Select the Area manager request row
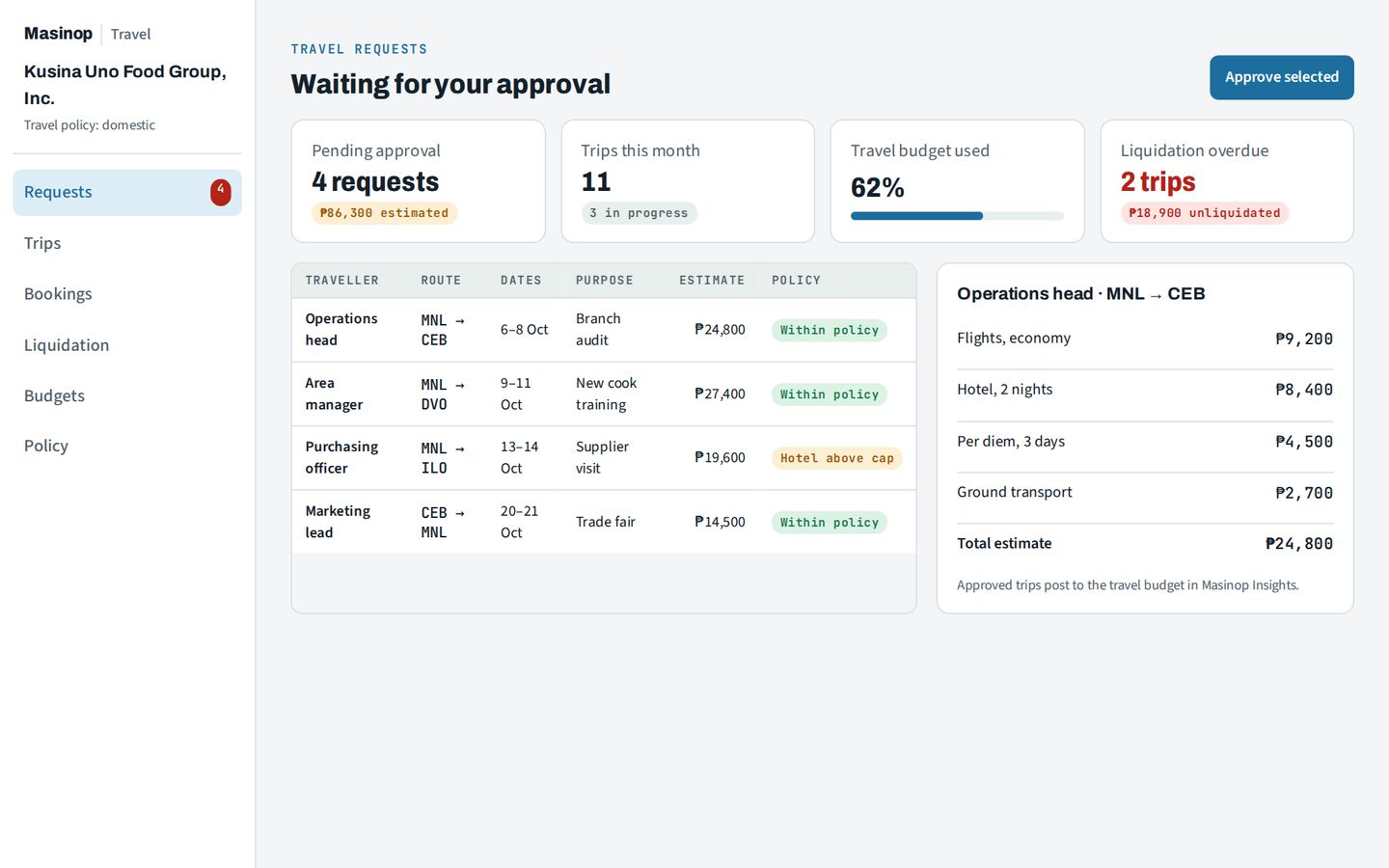Viewport: 1389px width, 868px height. click(x=604, y=393)
